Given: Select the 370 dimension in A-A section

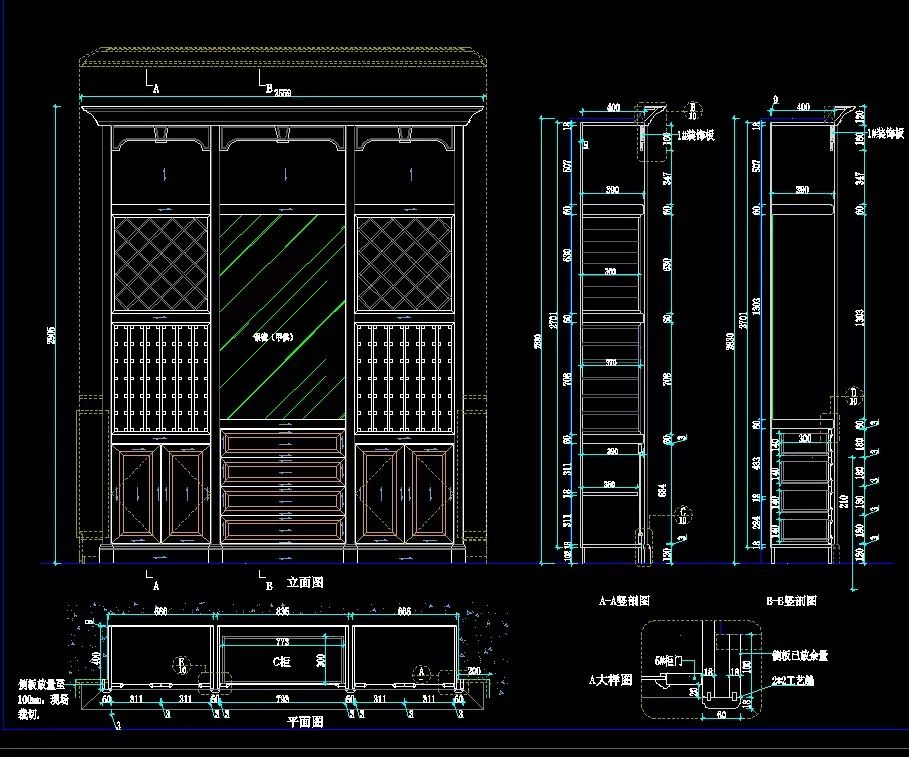Looking at the screenshot, I should (x=611, y=362).
